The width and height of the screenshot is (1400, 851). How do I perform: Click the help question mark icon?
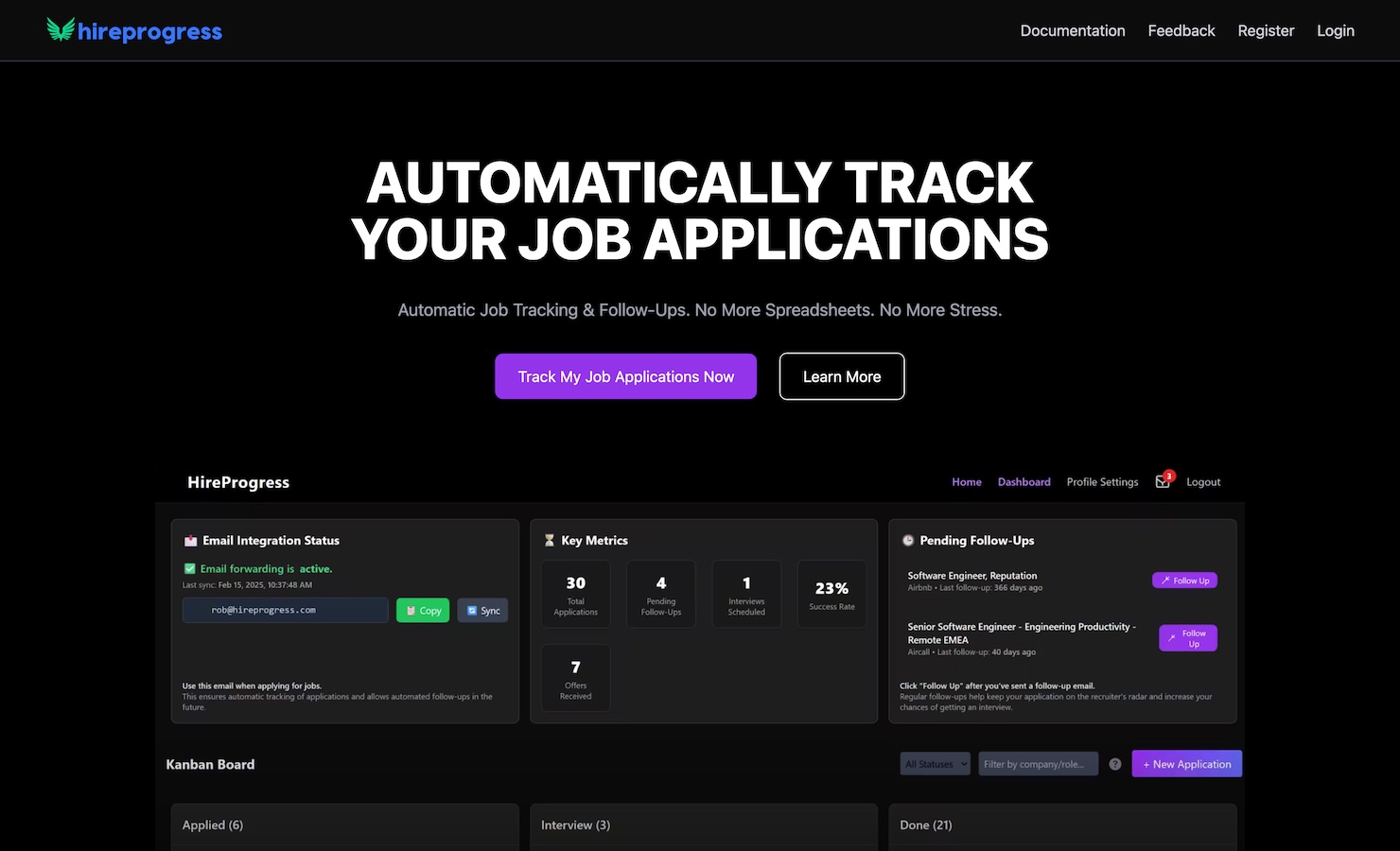click(1115, 764)
